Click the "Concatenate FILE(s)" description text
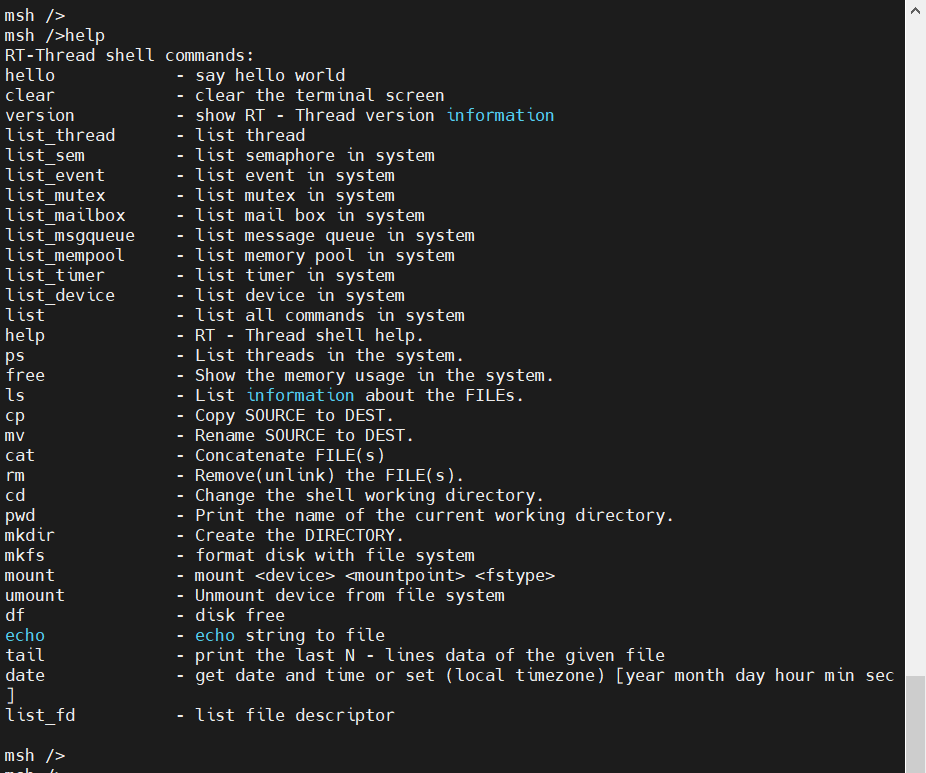 (290, 455)
